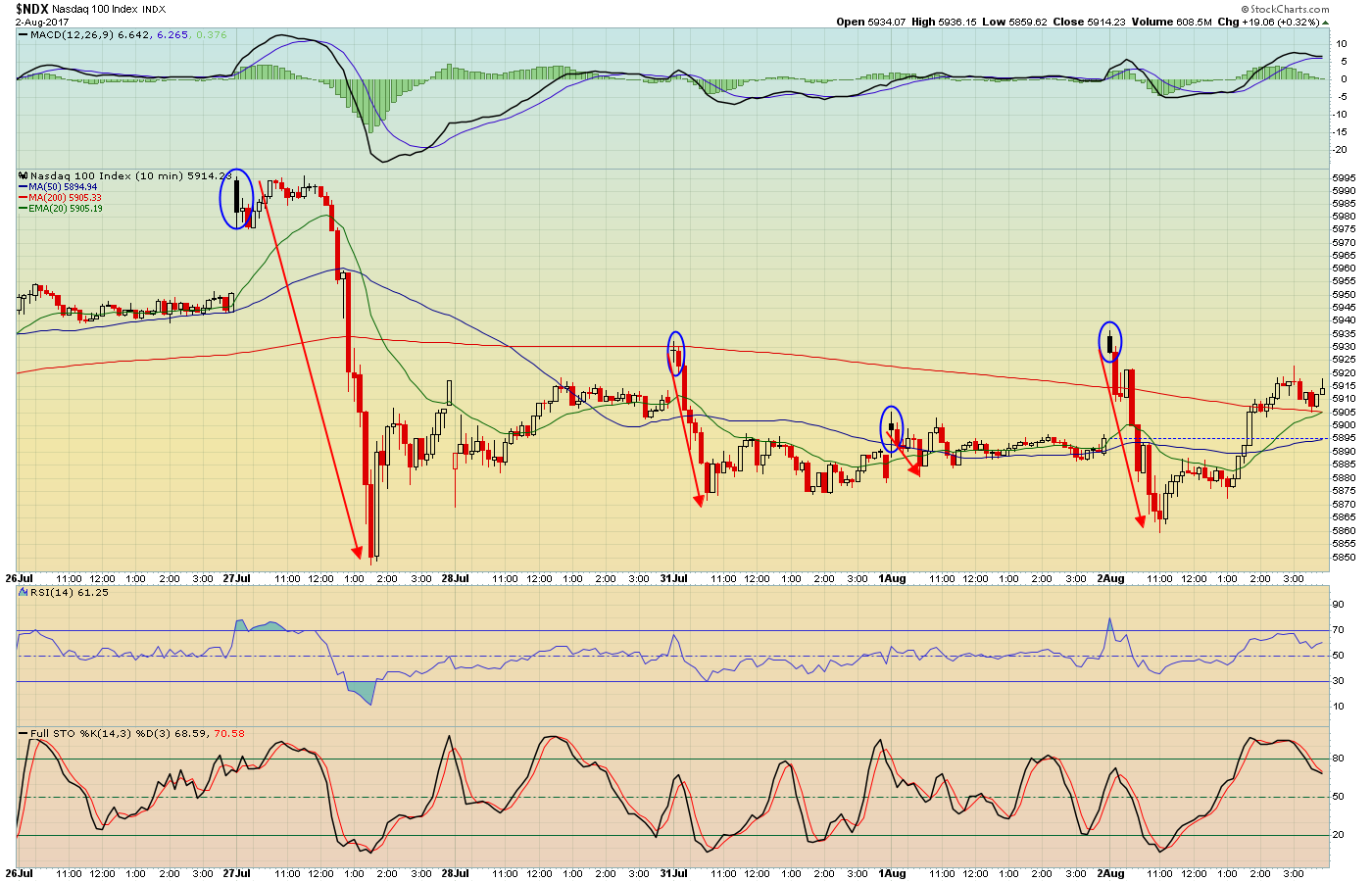
Task: Click the black line marker before MACD(12,26,9)
Action: pyautogui.click(x=24, y=34)
